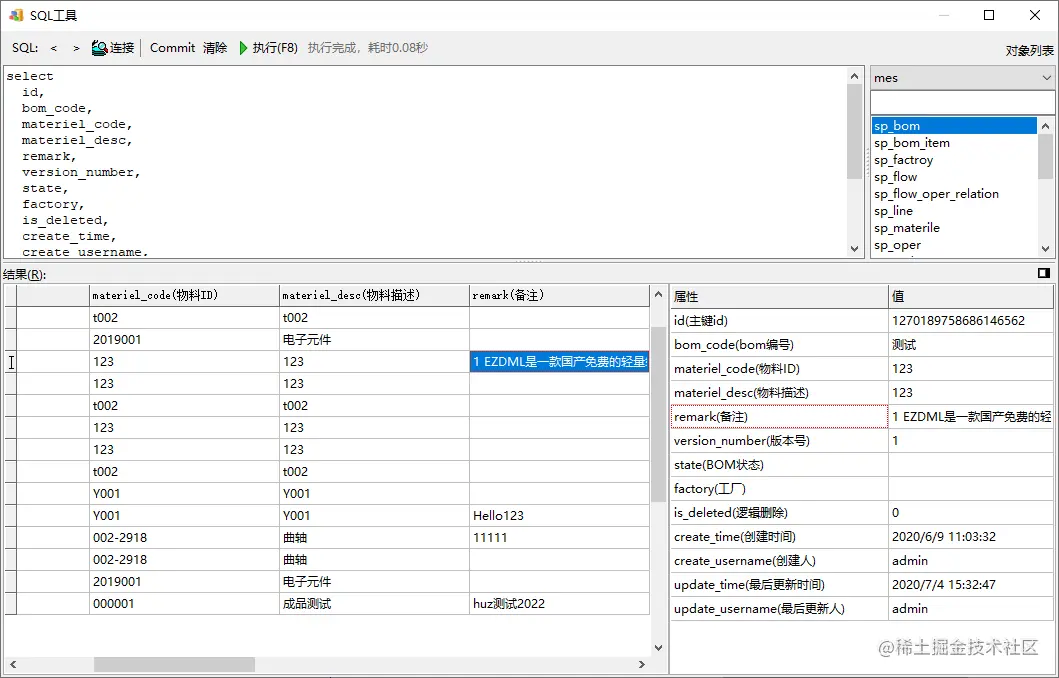
Task: Click the 属性 column header
Action: pyautogui.click(x=779, y=296)
